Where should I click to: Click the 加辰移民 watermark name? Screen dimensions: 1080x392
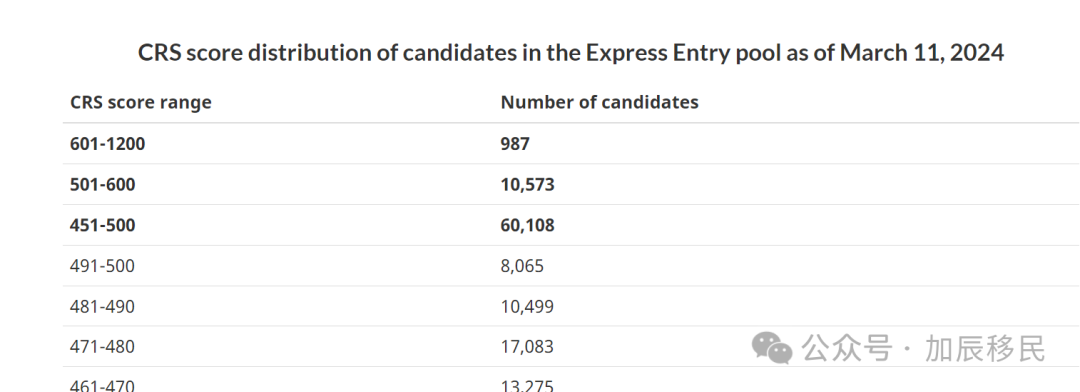click(x=986, y=348)
